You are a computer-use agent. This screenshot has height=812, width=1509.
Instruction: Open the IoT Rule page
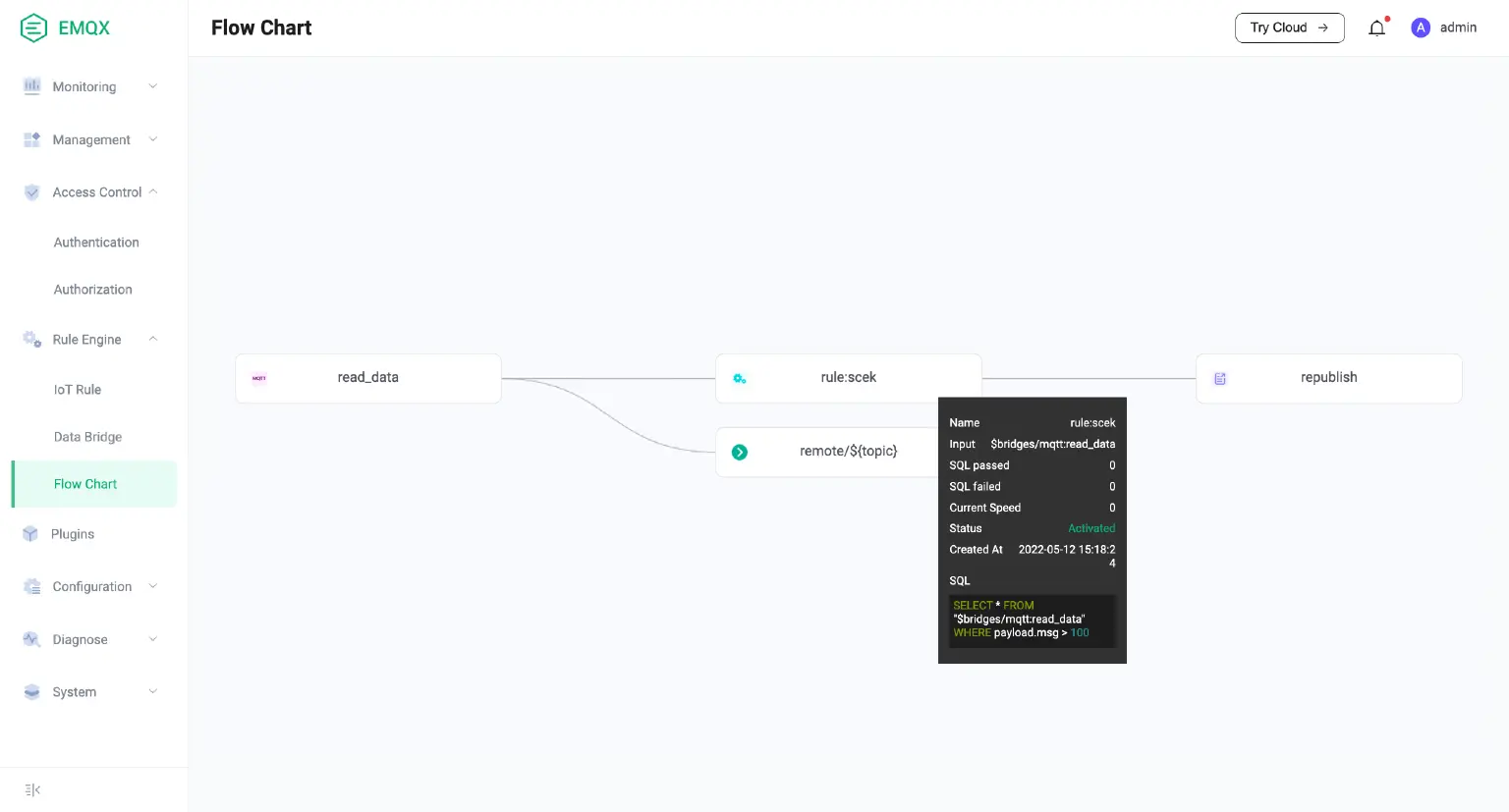[78, 390]
